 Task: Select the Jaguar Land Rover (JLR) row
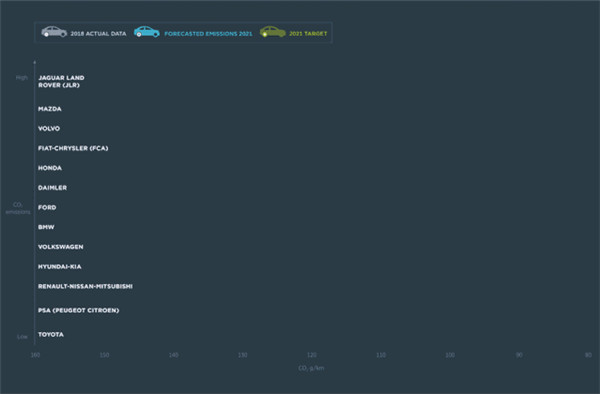click(x=61, y=81)
